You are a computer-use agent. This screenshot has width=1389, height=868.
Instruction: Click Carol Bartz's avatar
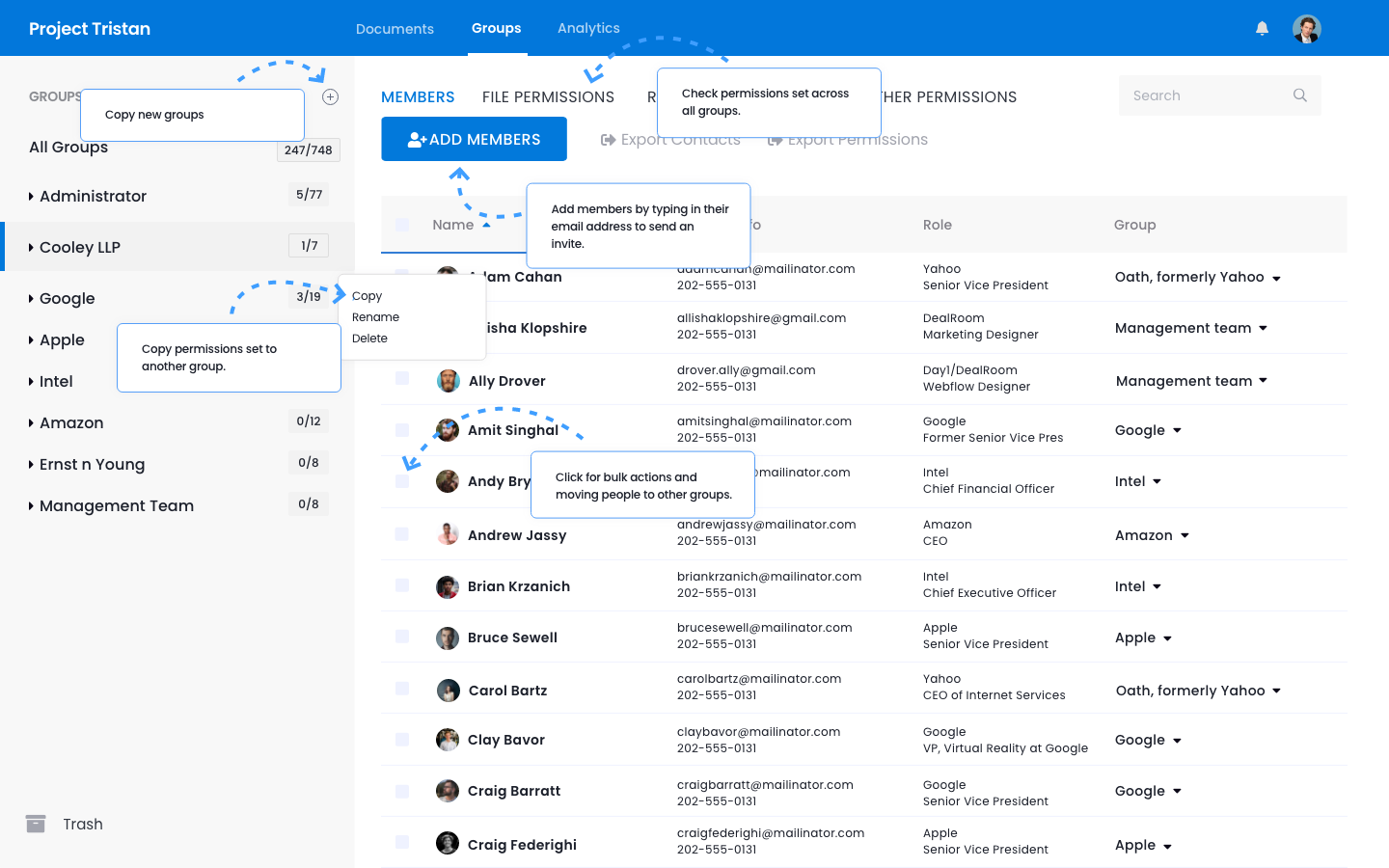[x=448, y=691]
